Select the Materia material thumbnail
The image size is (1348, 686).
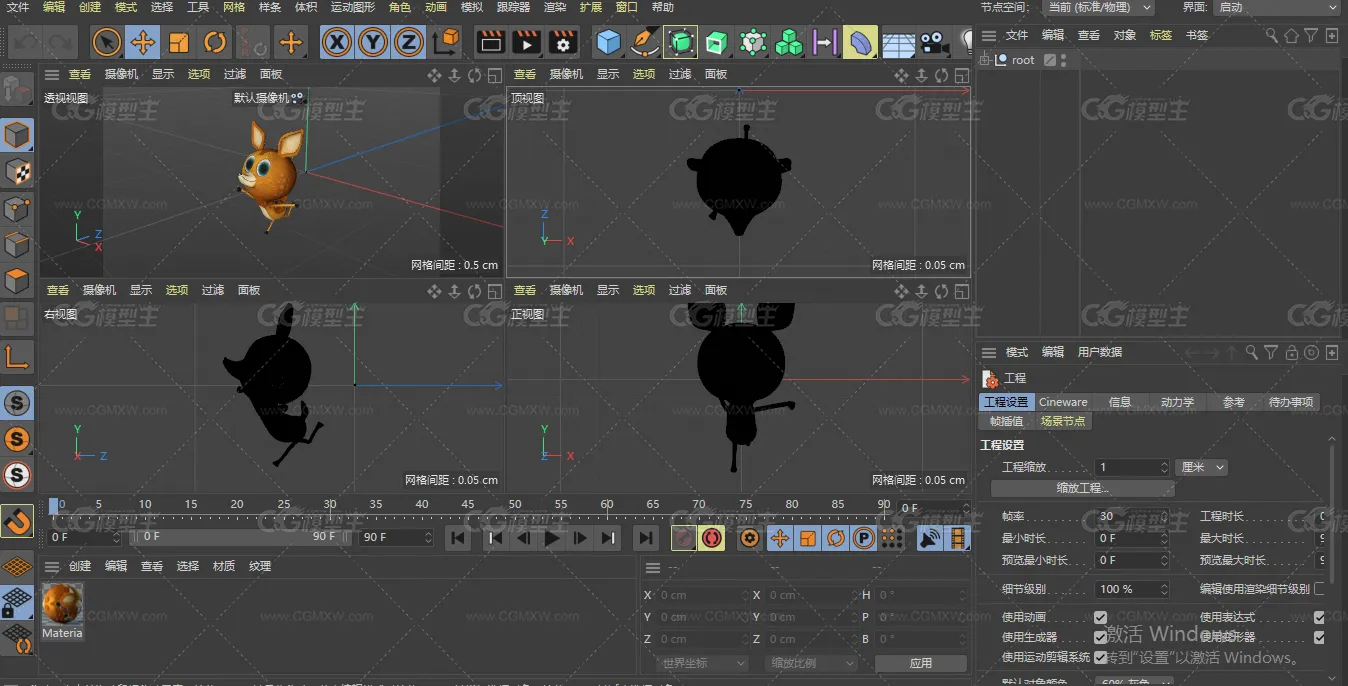click(63, 611)
